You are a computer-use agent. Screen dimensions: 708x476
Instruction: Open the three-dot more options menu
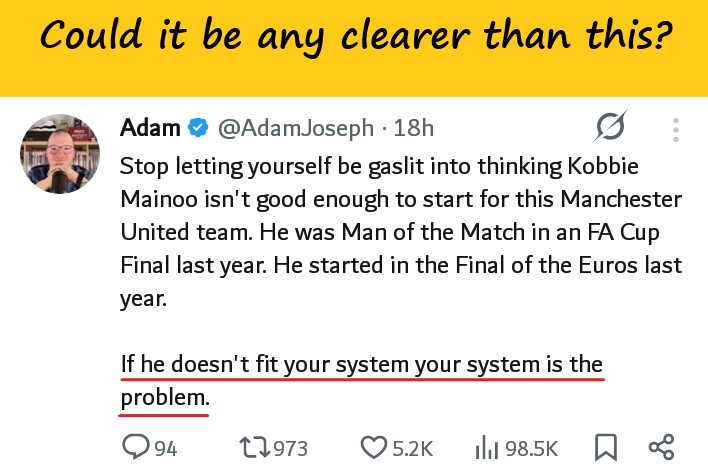[x=676, y=129]
